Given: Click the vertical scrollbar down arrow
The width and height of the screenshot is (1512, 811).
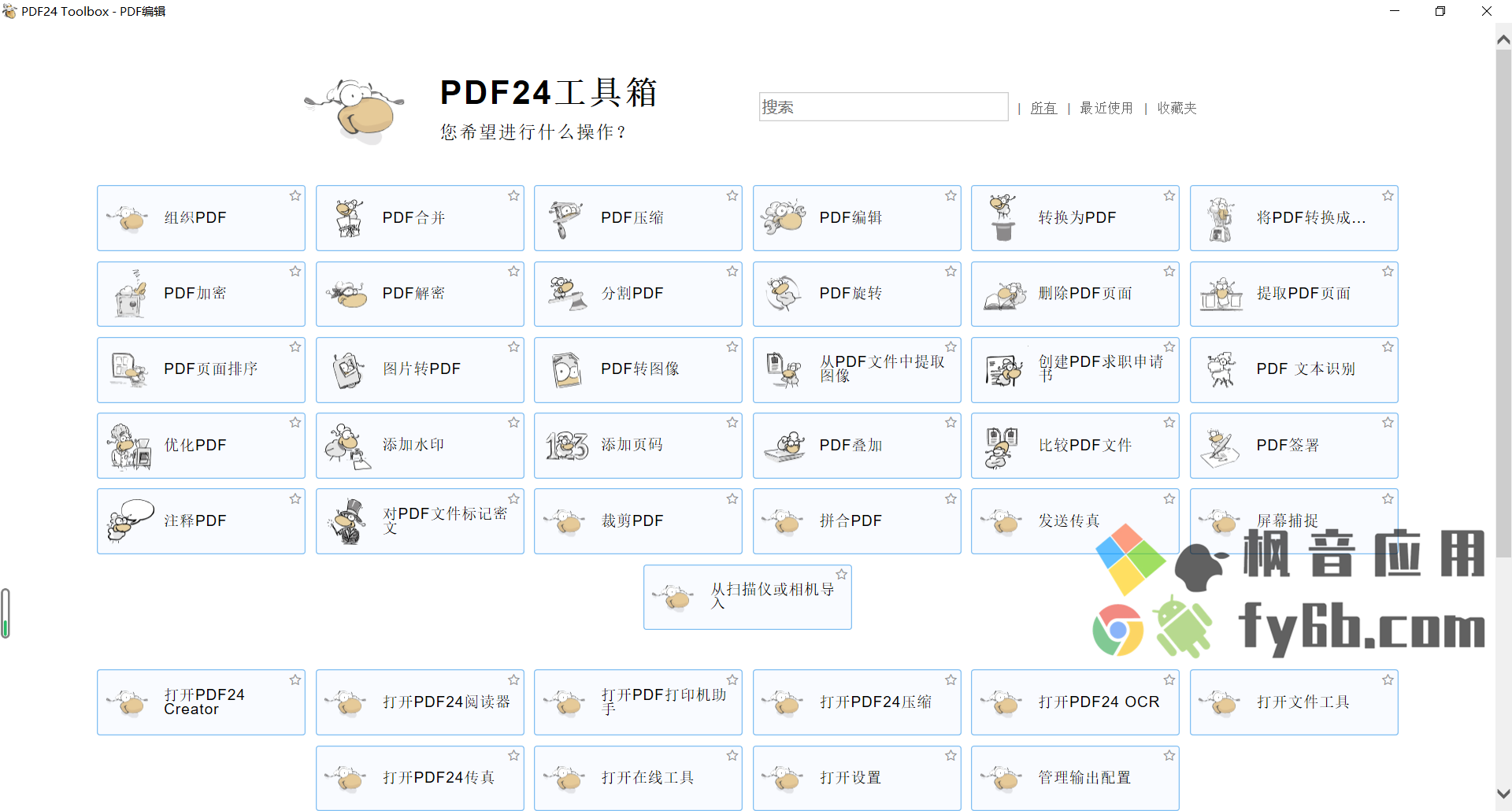Looking at the screenshot, I should [1503, 794].
